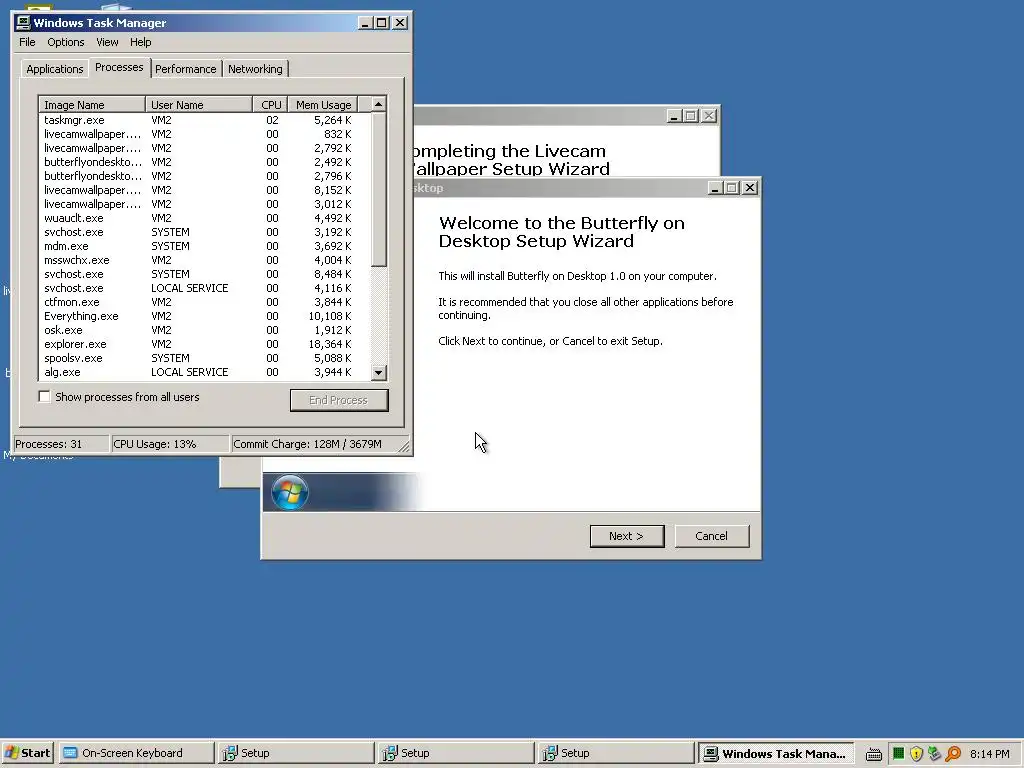Image resolution: width=1024 pixels, height=768 pixels.
Task: Select the alg.exe process row
Action: pos(204,372)
